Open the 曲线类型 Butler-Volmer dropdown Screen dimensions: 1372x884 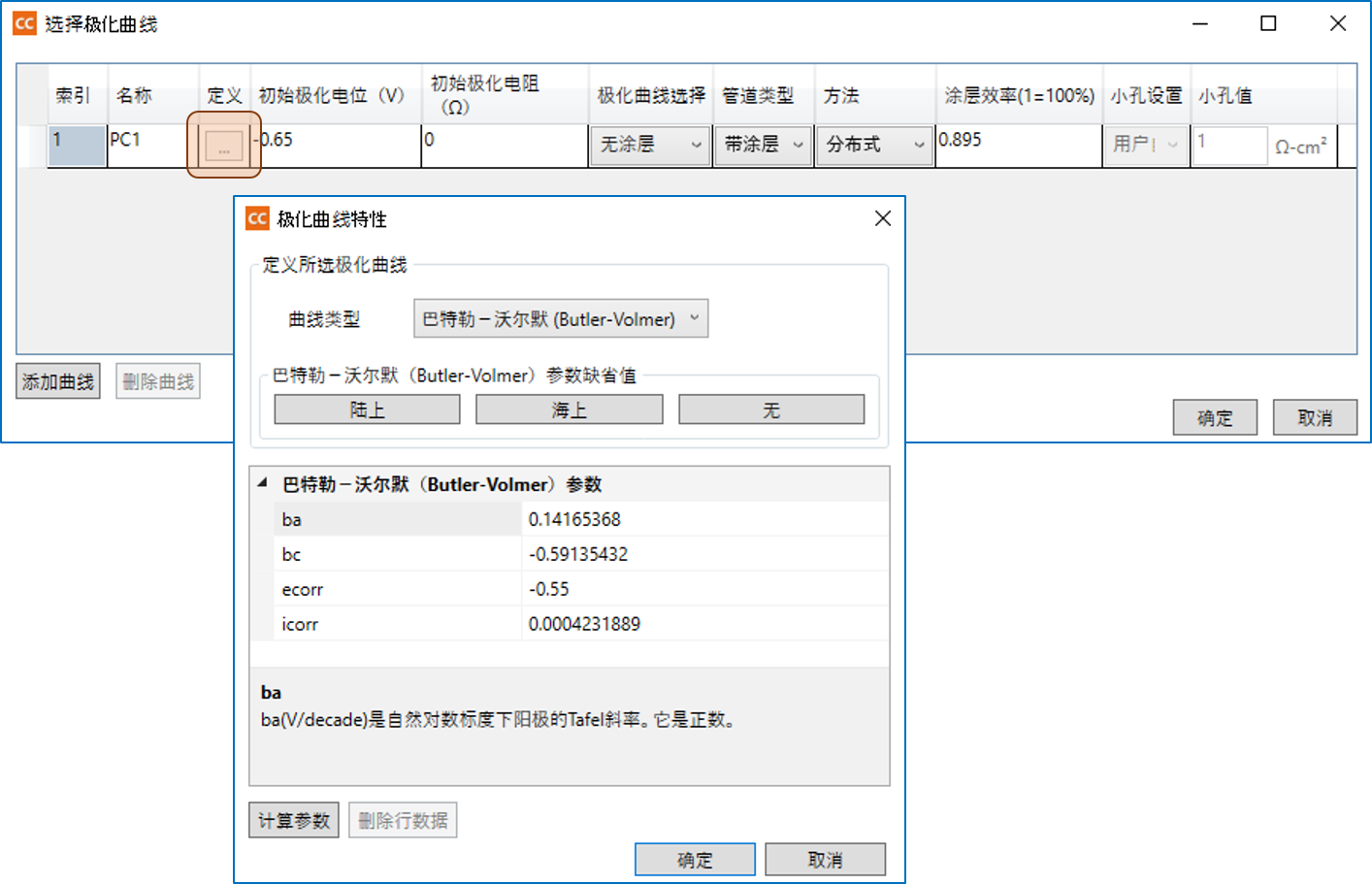[x=561, y=318]
